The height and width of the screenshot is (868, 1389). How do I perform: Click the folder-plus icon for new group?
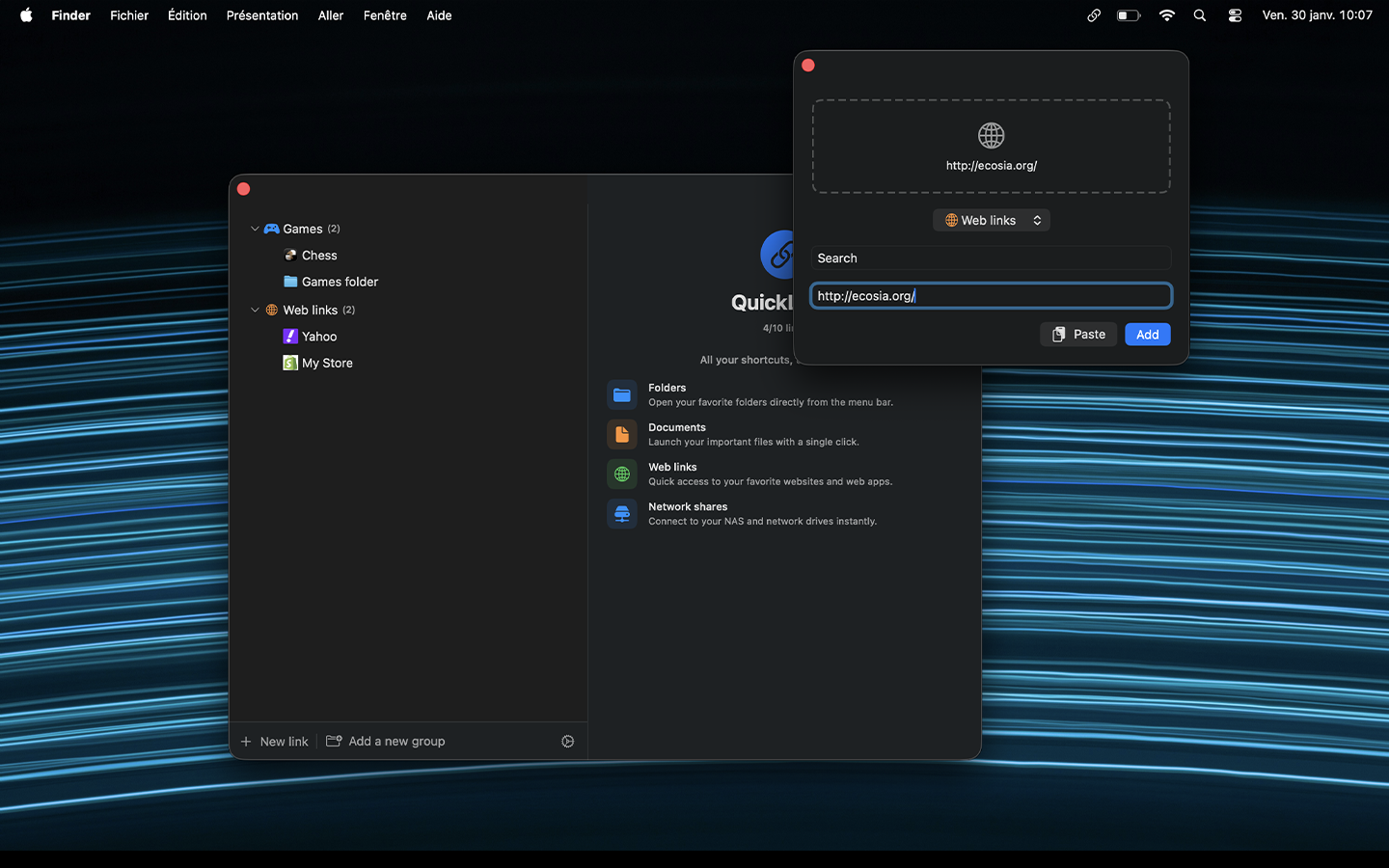tap(334, 741)
